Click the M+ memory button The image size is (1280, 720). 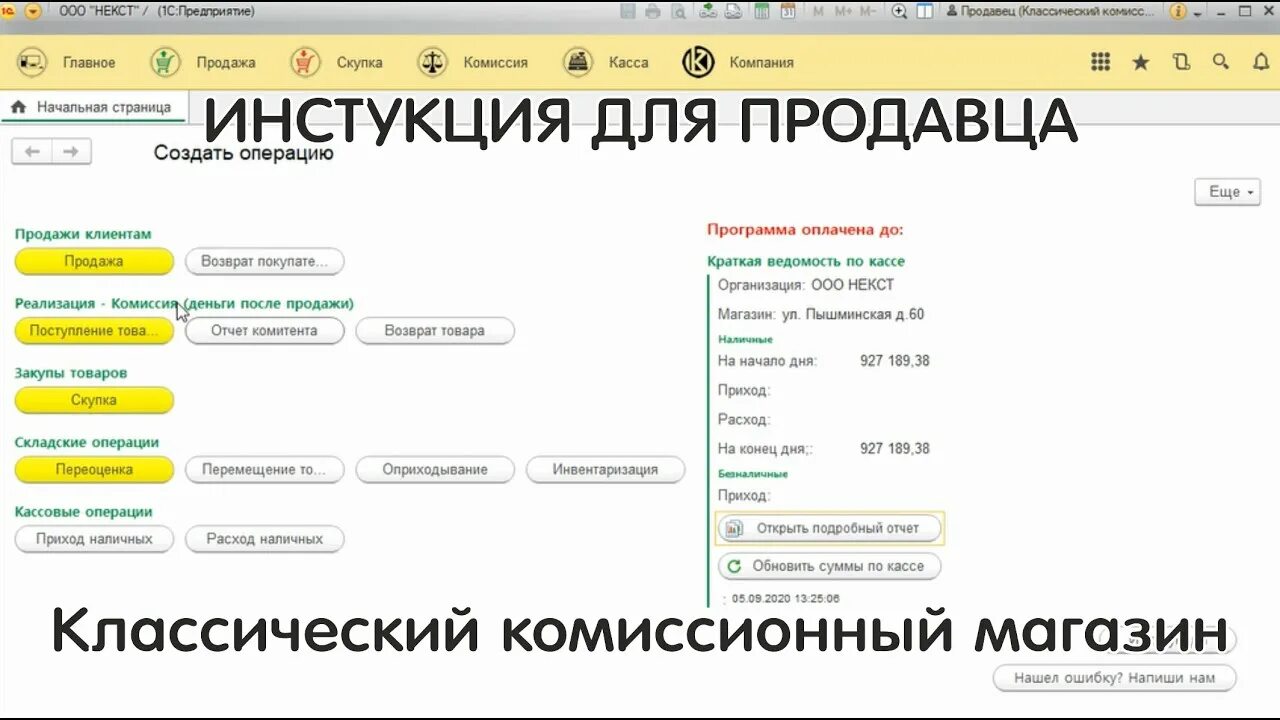843,11
